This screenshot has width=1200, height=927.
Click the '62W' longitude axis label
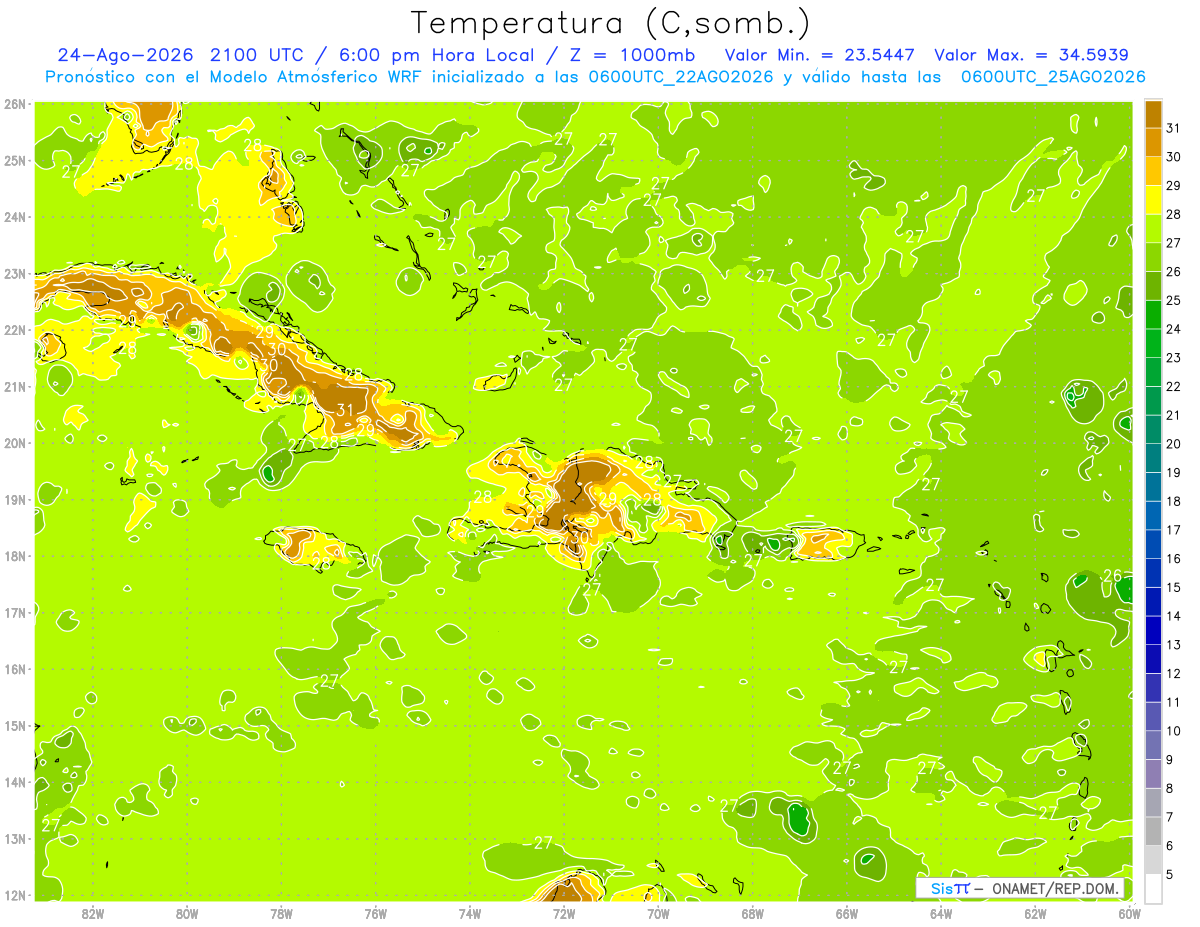[x=1035, y=913]
